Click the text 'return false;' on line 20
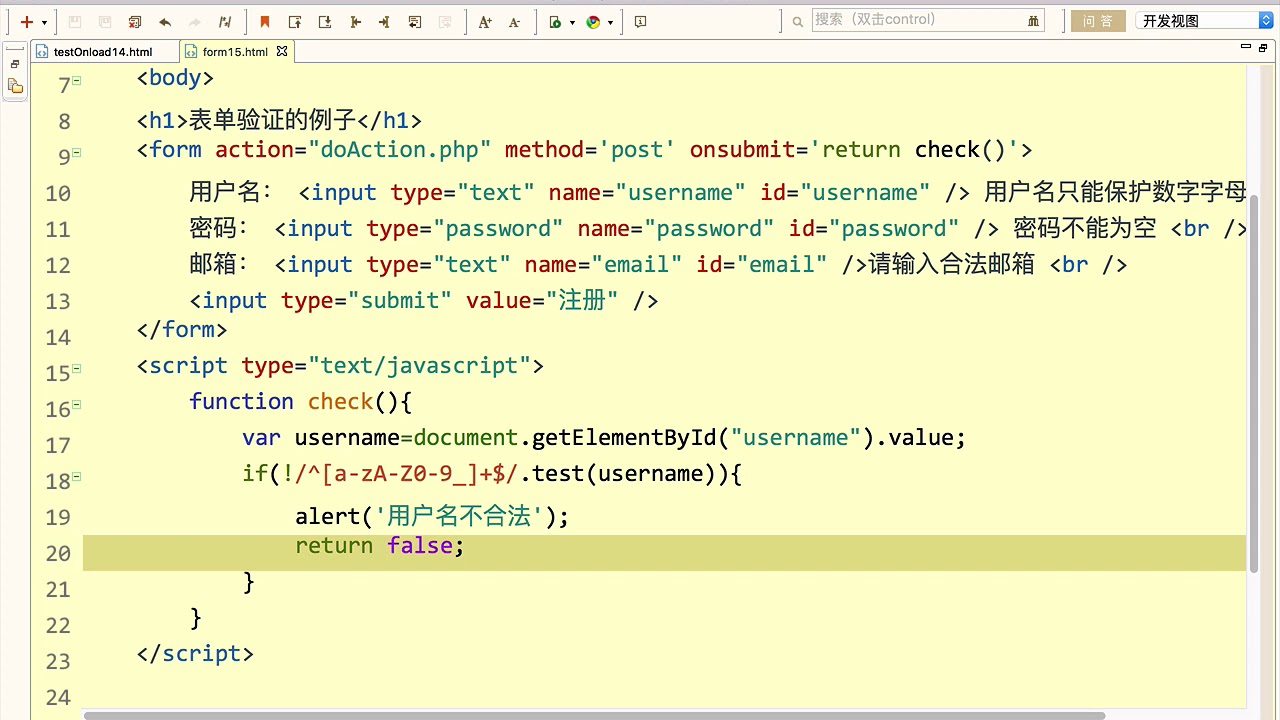1280x720 pixels. click(x=379, y=546)
